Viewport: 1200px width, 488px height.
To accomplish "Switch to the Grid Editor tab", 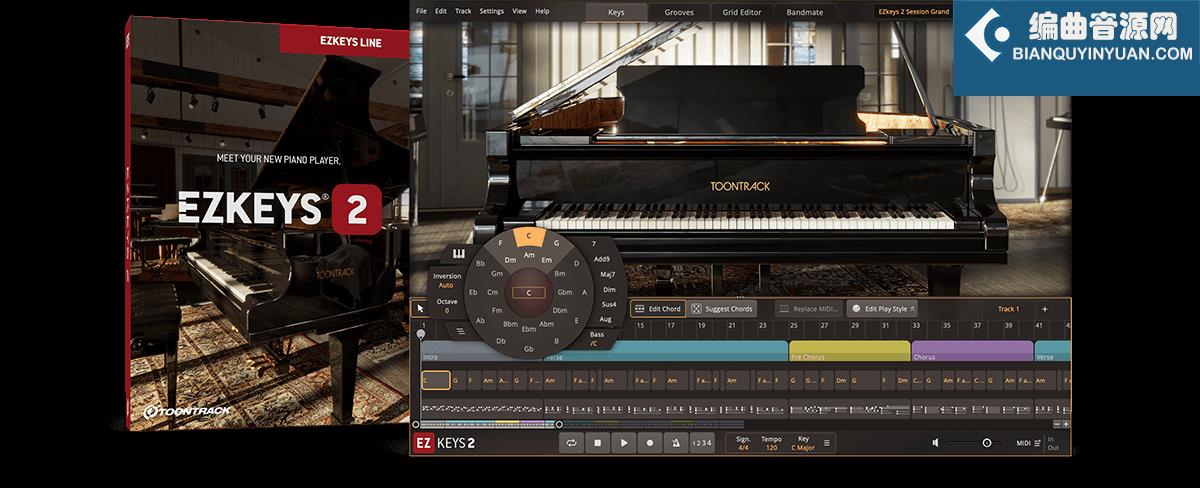I will pyautogui.click(x=743, y=12).
